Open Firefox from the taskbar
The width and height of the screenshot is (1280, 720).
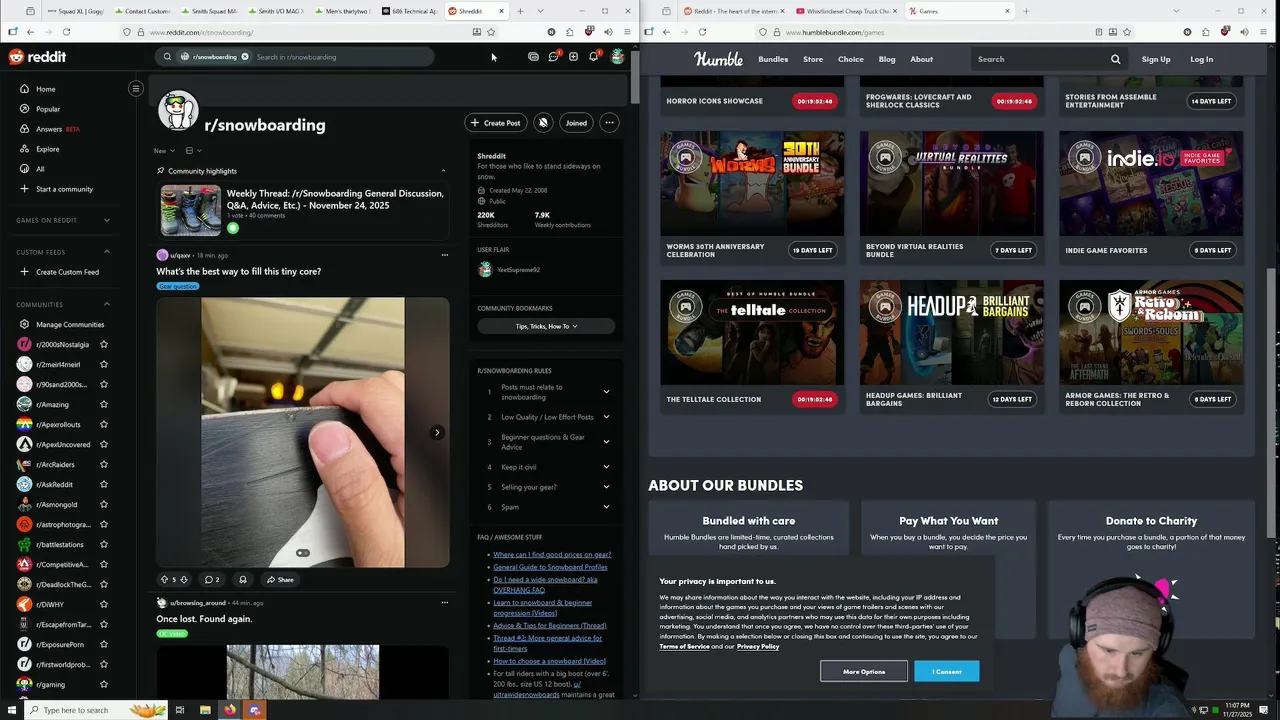230,710
